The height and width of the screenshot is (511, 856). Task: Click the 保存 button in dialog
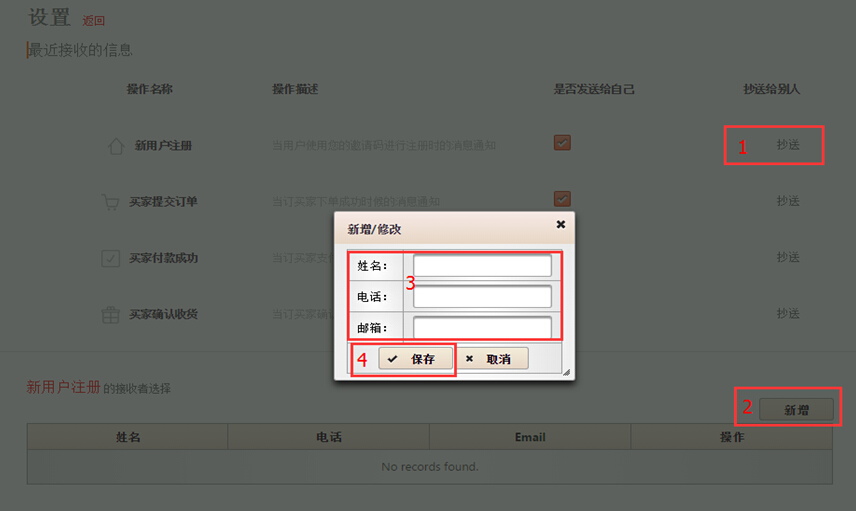tap(415, 359)
